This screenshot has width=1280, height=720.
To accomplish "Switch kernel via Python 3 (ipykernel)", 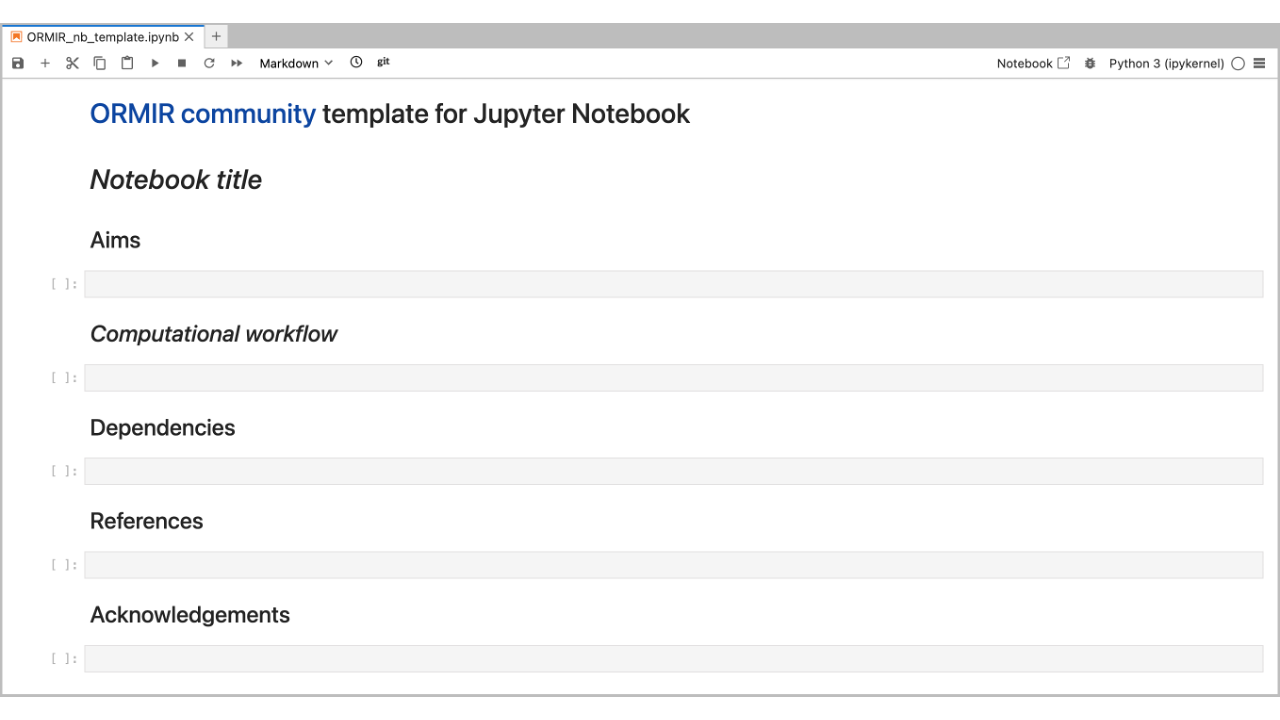I will point(1166,63).
